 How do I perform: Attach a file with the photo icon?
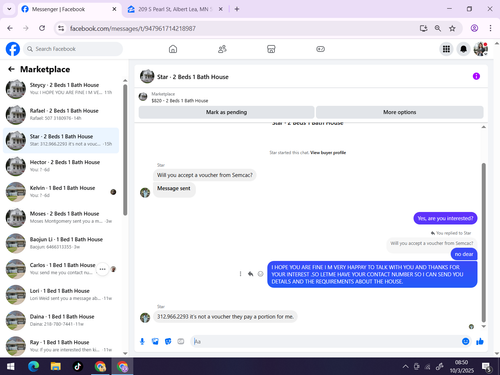point(155,341)
